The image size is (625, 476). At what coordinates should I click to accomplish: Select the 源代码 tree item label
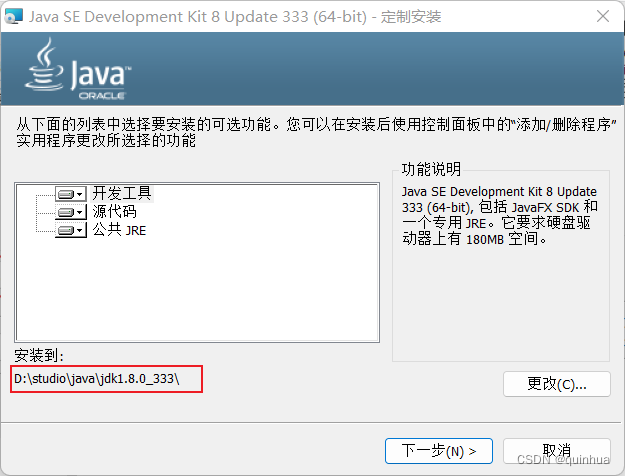click(x=114, y=212)
